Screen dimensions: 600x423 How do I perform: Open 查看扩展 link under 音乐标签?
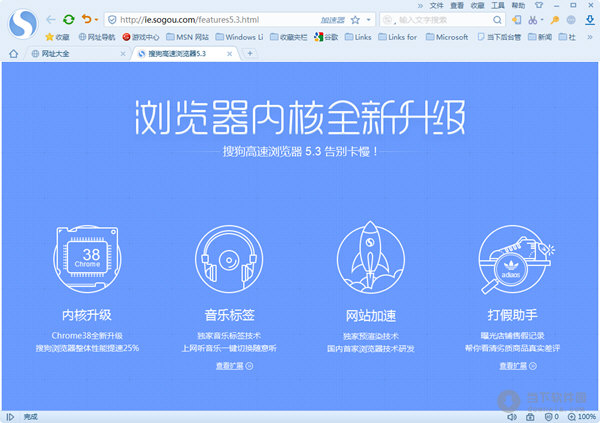tap(234, 366)
